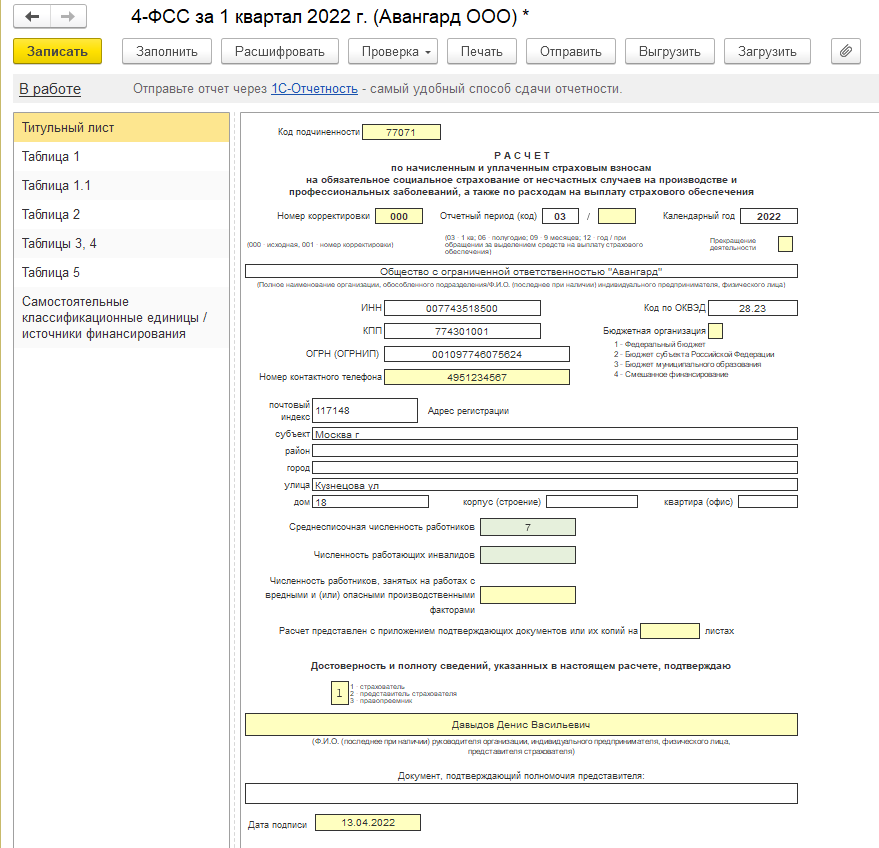Viewport: 879px width, 848px height.
Task: Click the empty field after the period slash
Action: tap(617, 216)
